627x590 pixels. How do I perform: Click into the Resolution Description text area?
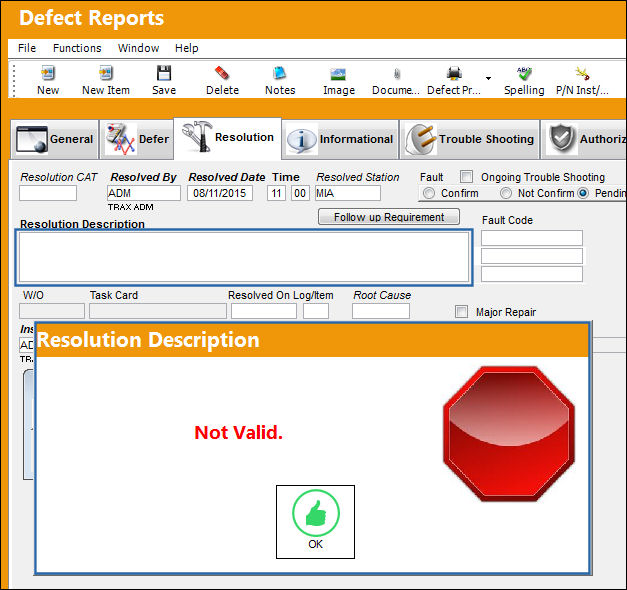pos(244,258)
